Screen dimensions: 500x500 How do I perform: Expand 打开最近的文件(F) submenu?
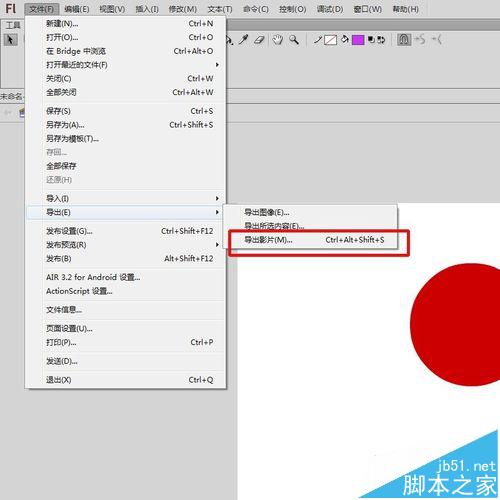[x=126, y=65]
